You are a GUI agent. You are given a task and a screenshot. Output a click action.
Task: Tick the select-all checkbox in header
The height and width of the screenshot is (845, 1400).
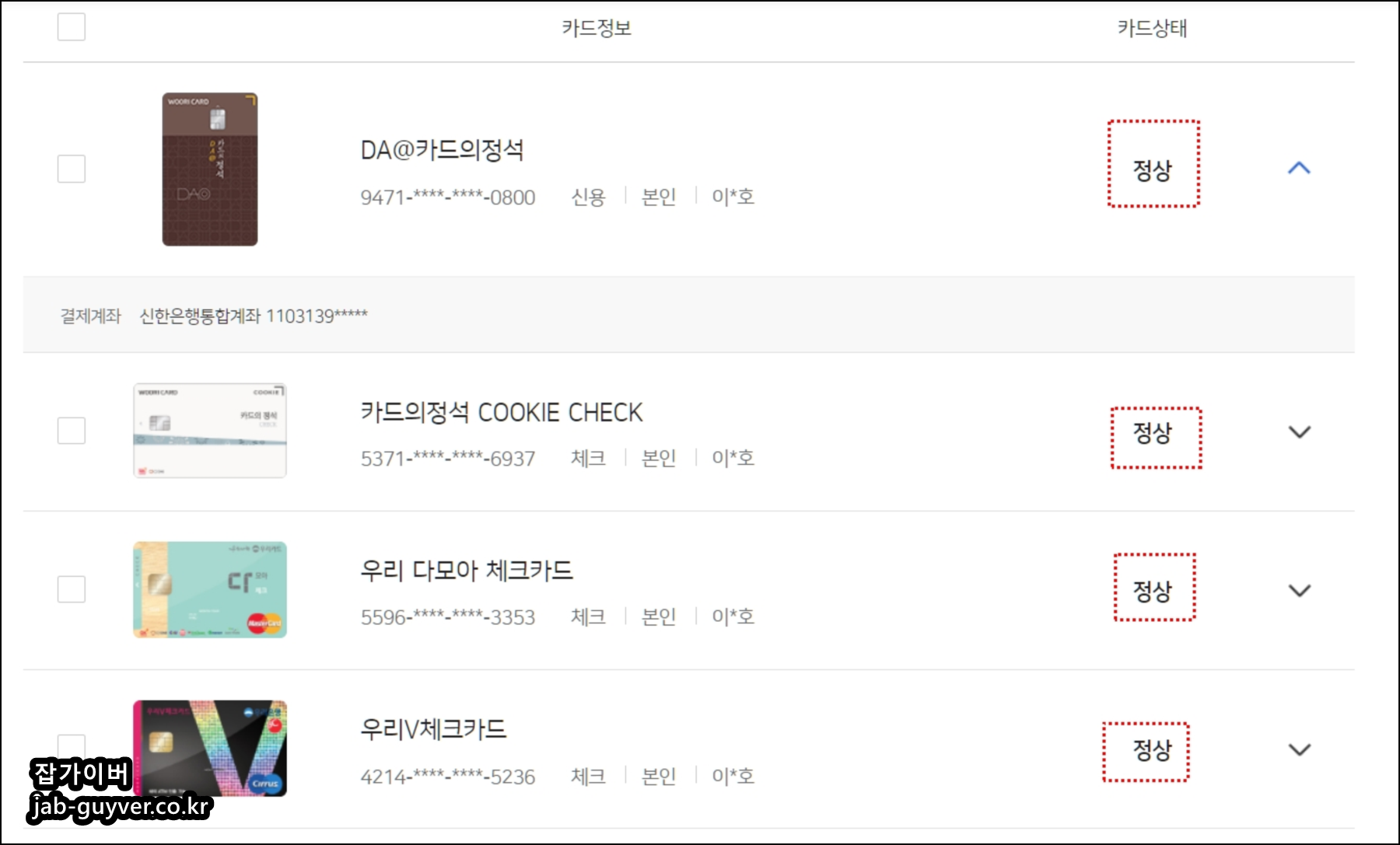(72, 27)
